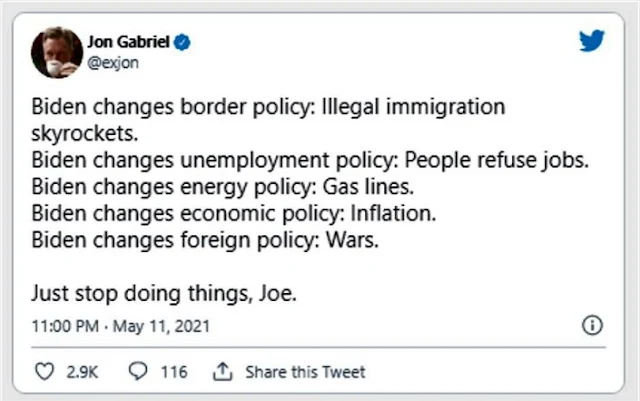Image resolution: width=640 pixels, height=401 pixels.
Task: Select the Share this Tweet label
Action: pos(305,372)
